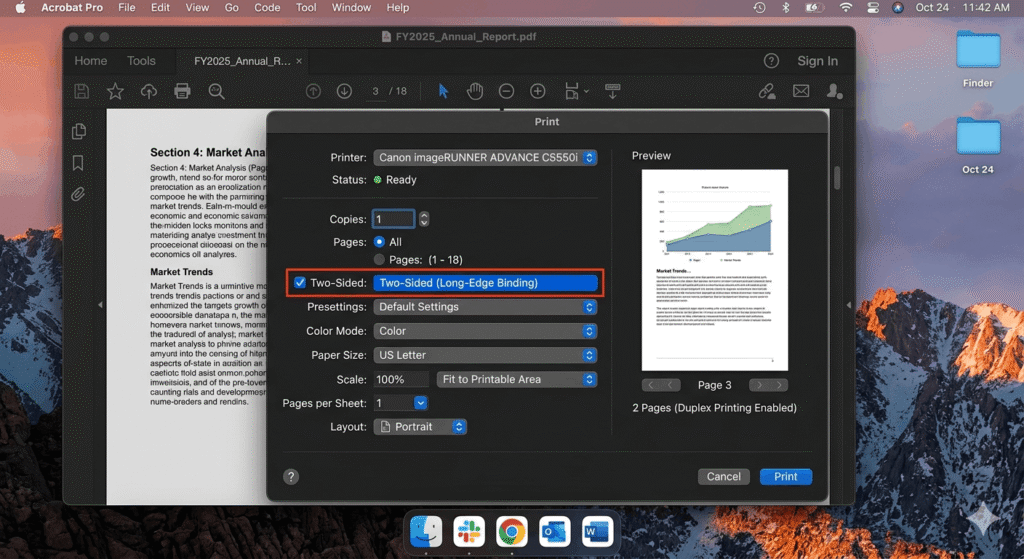The image size is (1024, 559).
Task: Open the page thumbnails sidebar panel
Action: [79, 131]
